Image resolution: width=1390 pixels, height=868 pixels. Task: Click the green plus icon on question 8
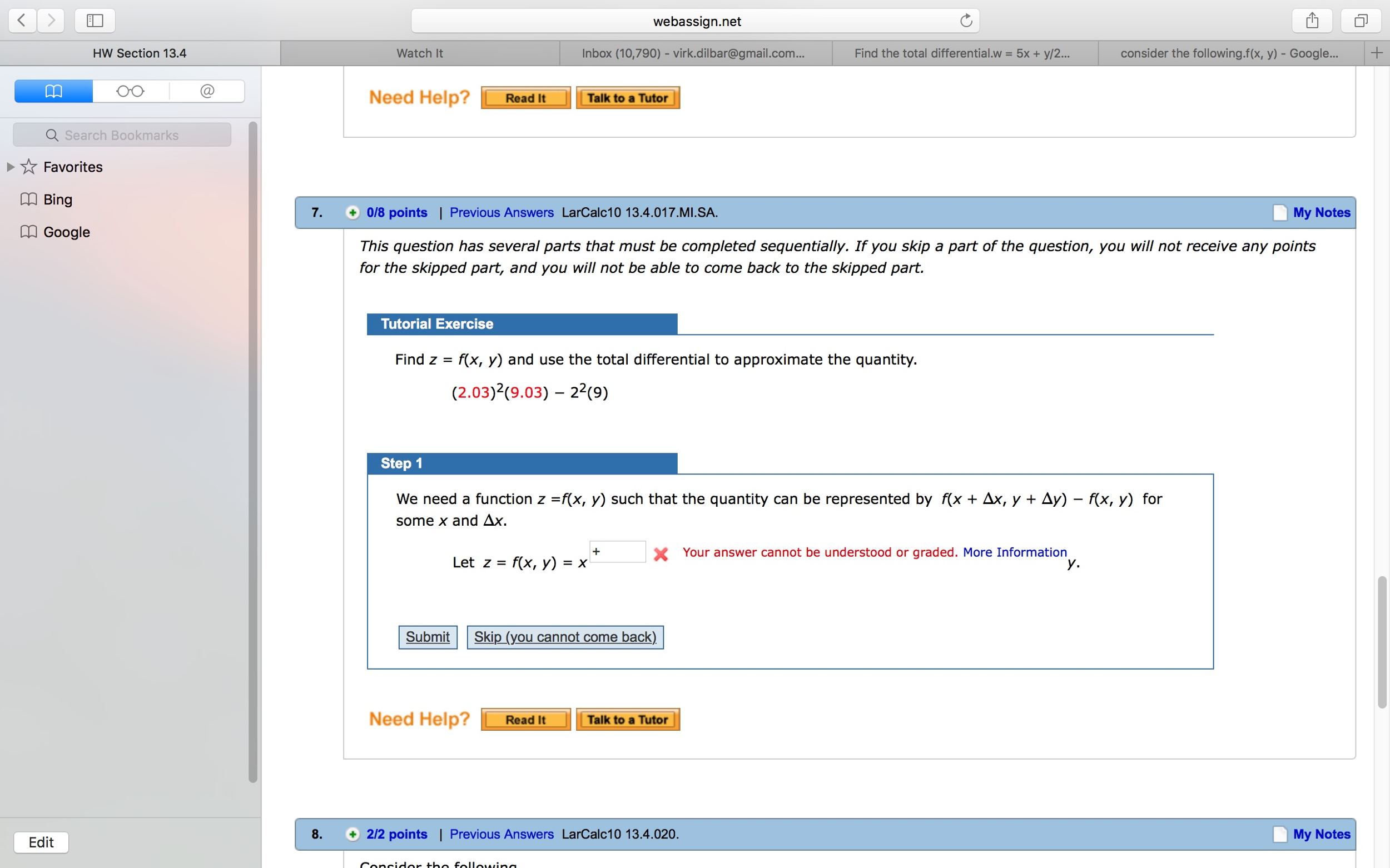353,834
